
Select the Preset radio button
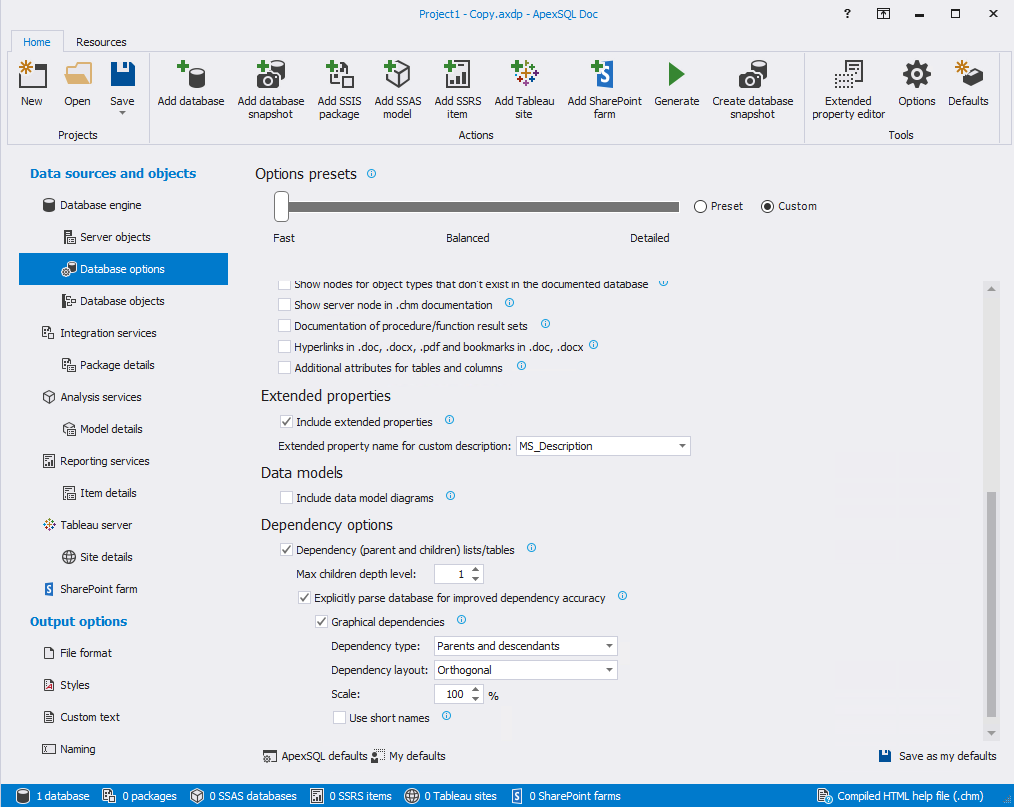point(700,206)
